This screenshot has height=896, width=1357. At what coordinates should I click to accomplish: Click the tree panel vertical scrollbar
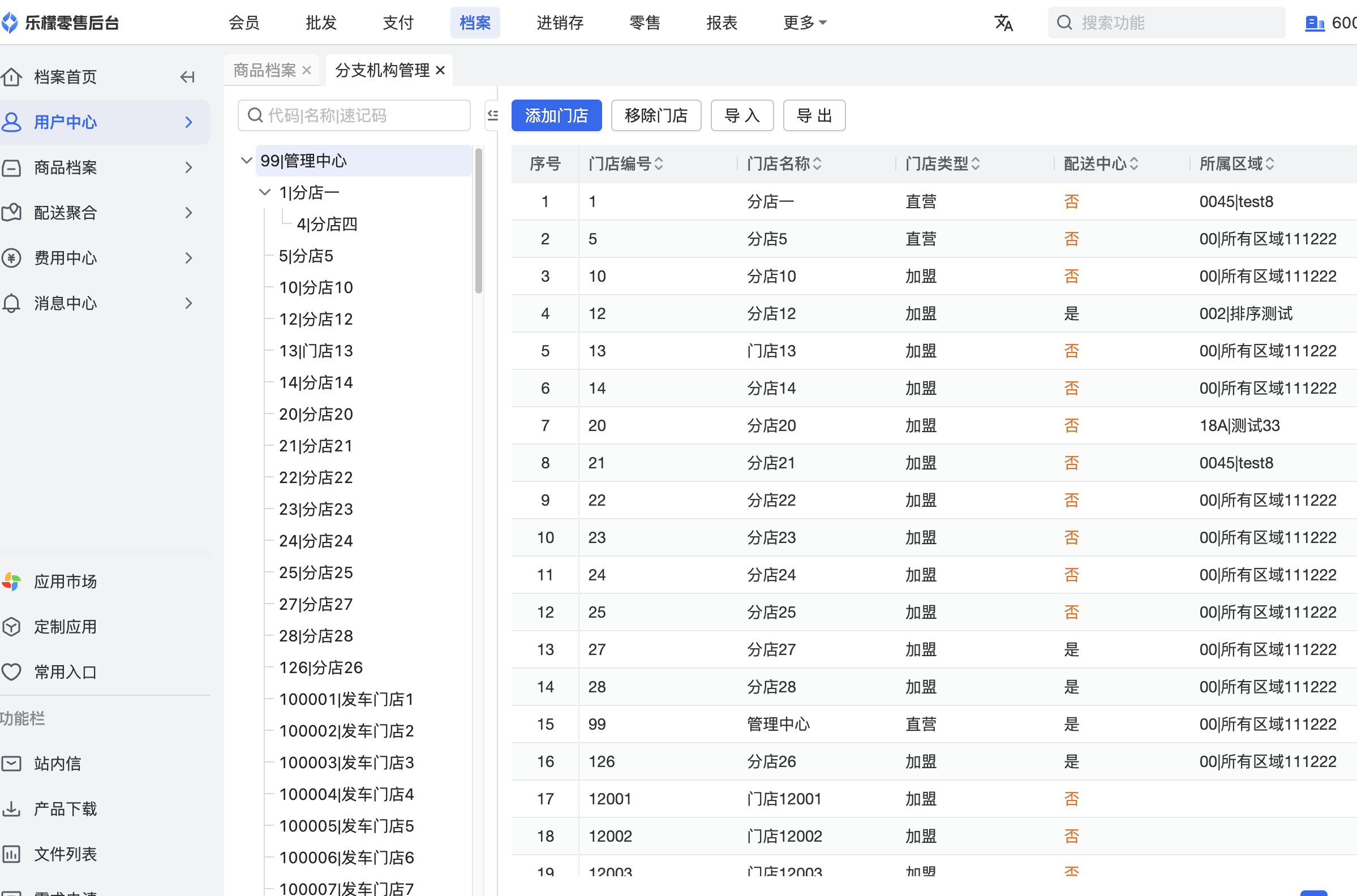[x=478, y=221]
